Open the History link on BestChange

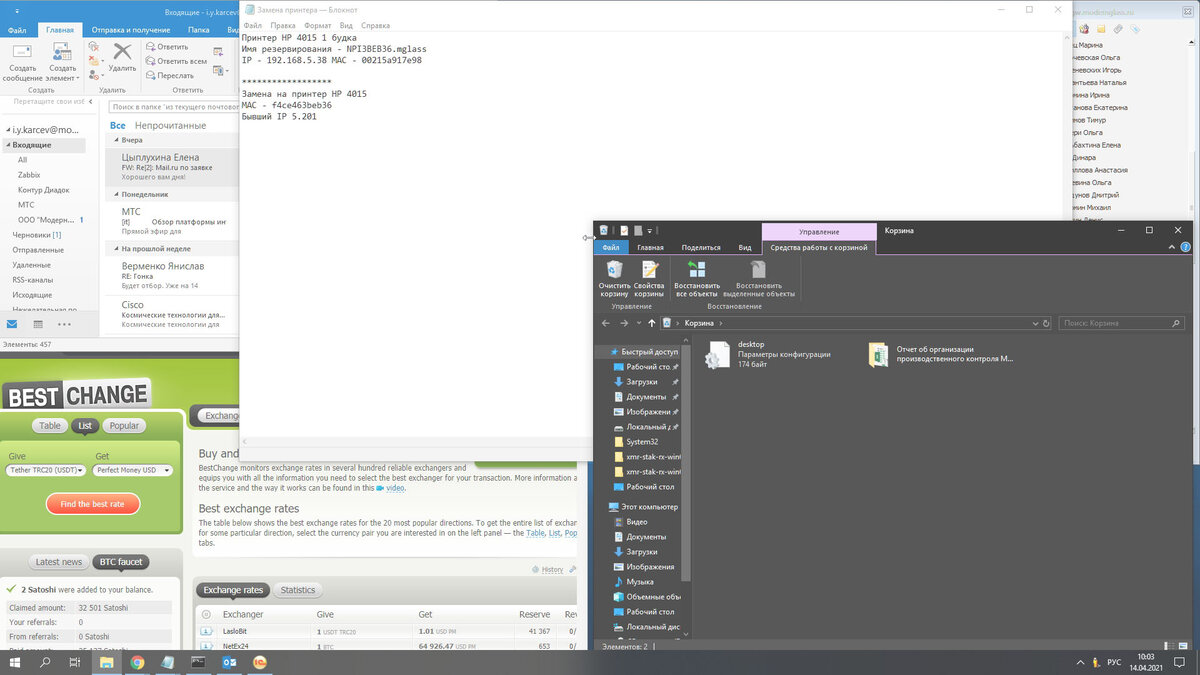click(552, 570)
